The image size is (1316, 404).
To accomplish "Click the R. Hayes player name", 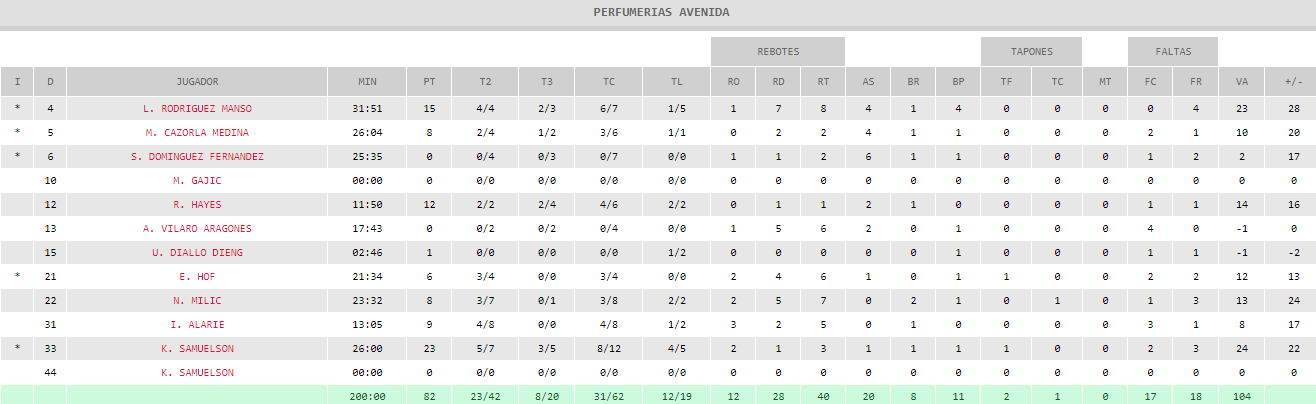I will coord(197,204).
